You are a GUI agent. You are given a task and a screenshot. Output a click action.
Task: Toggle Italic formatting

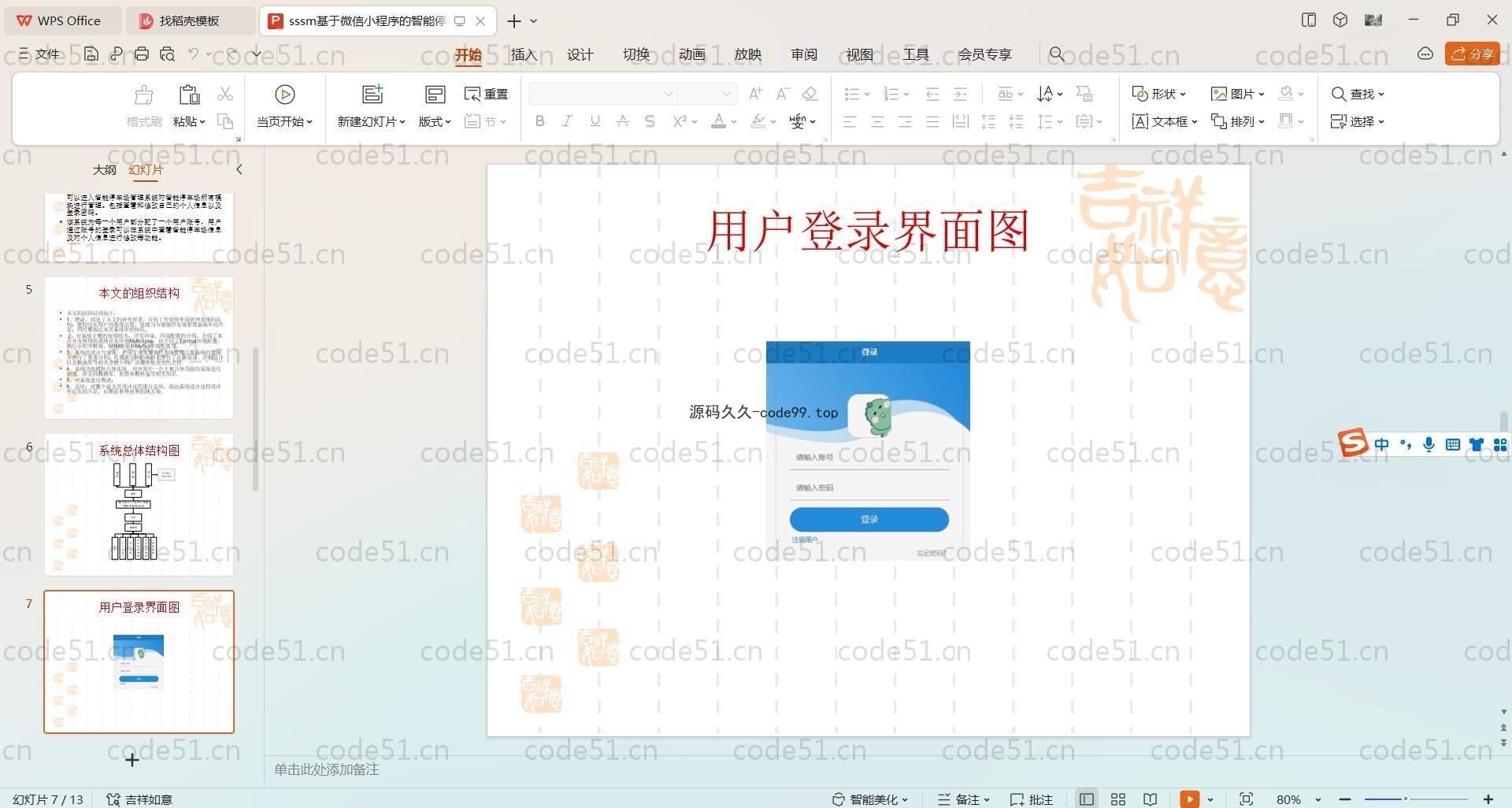(567, 121)
